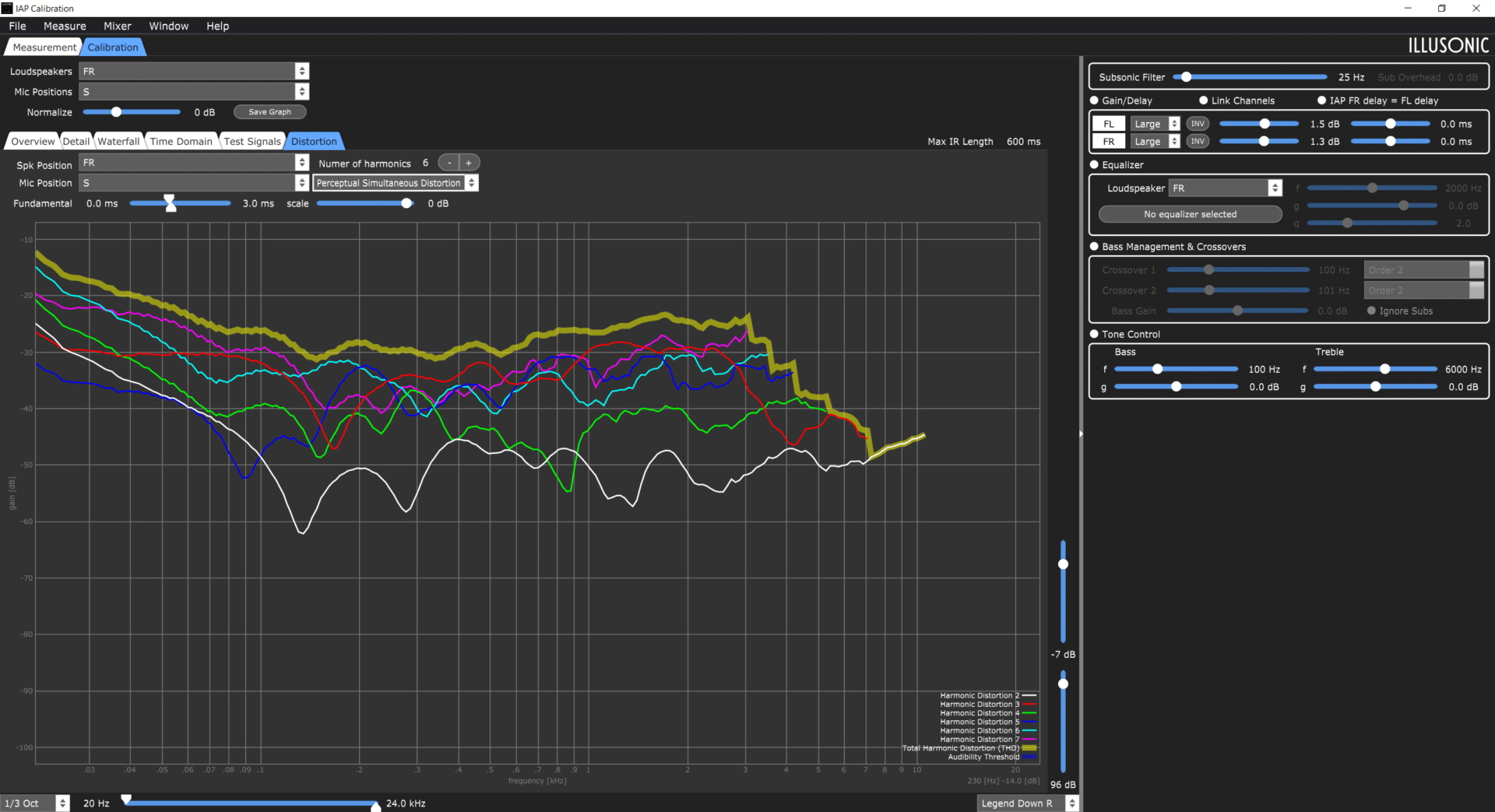Click the Save Graph button
Image resolution: width=1495 pixels, height=812 pixels.
[x=269, y=112]
